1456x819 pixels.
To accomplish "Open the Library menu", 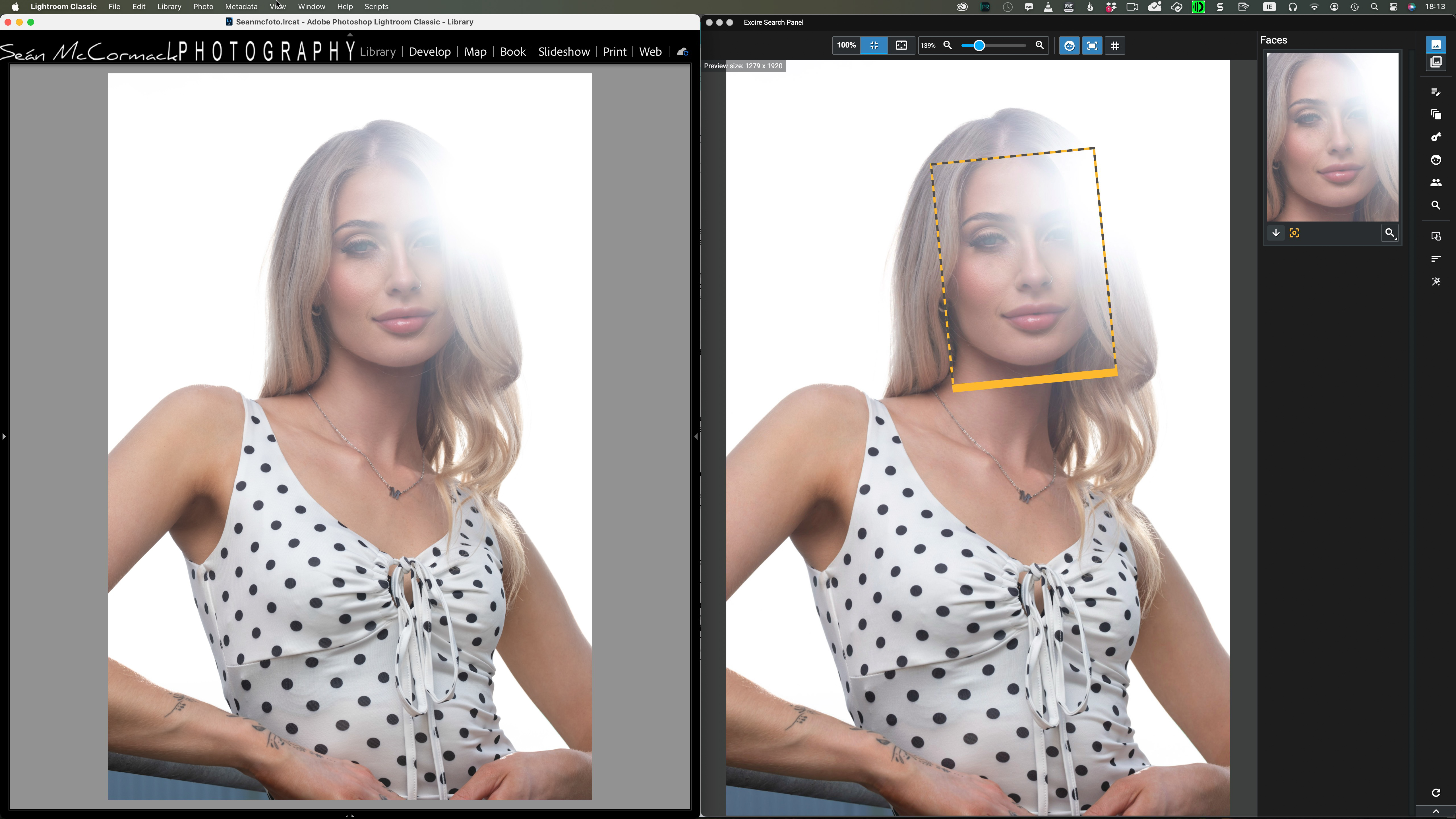I will (169, 7).
